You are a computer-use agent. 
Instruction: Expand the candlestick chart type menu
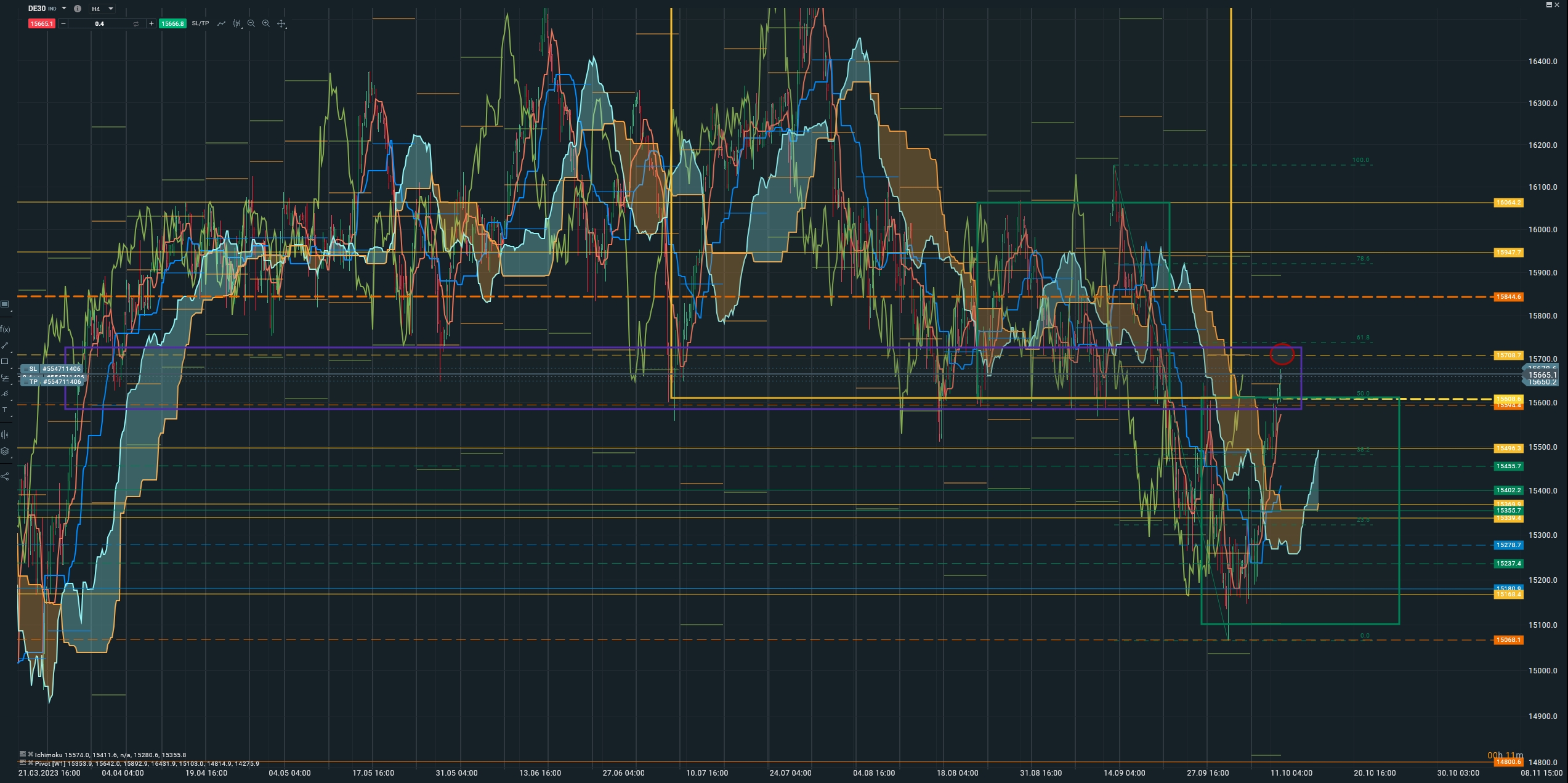click(x=236, y=23)
